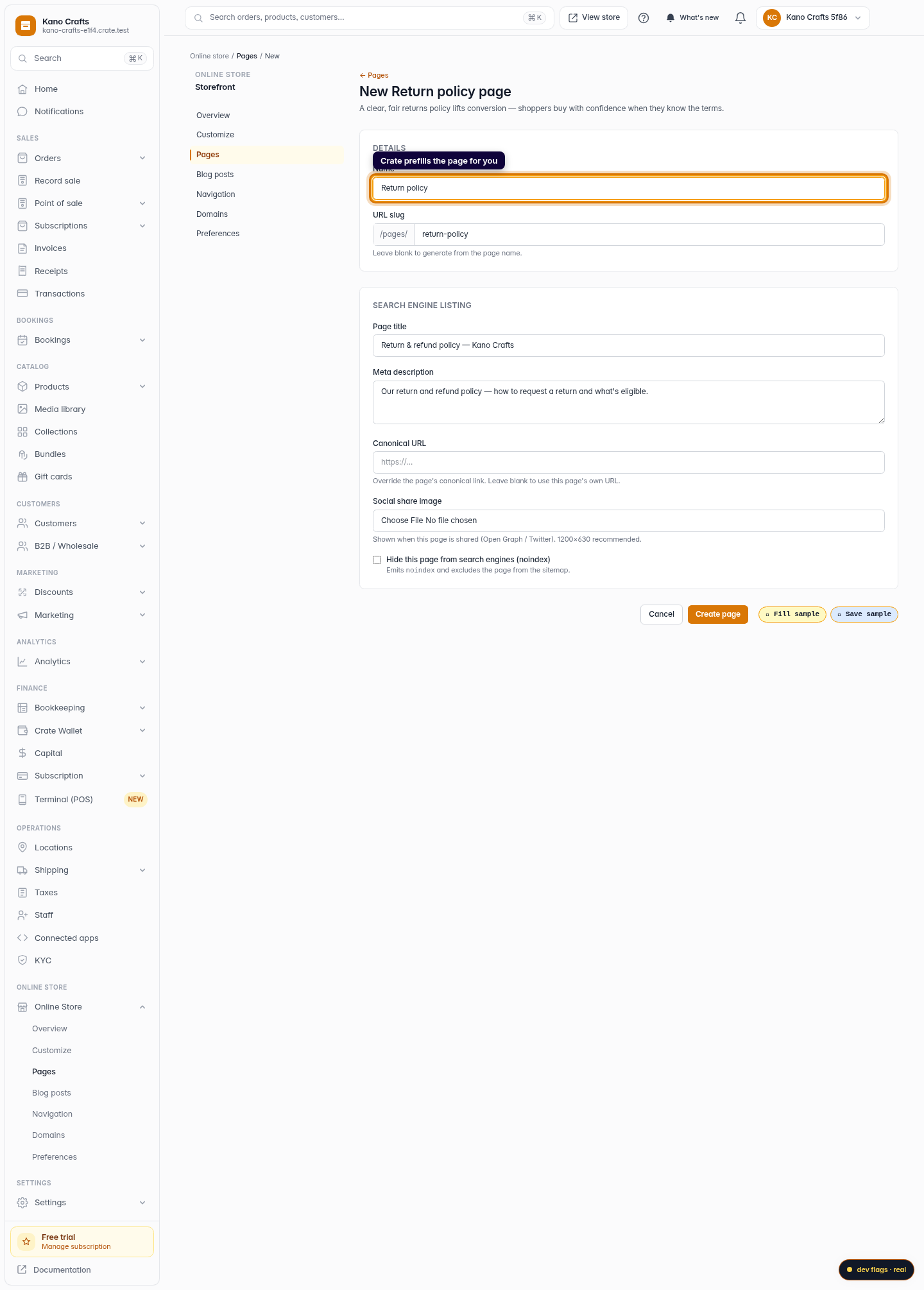924x1290 pixels.
Task: Open the Home sidebar icon
Action: [x=22, y=89]
